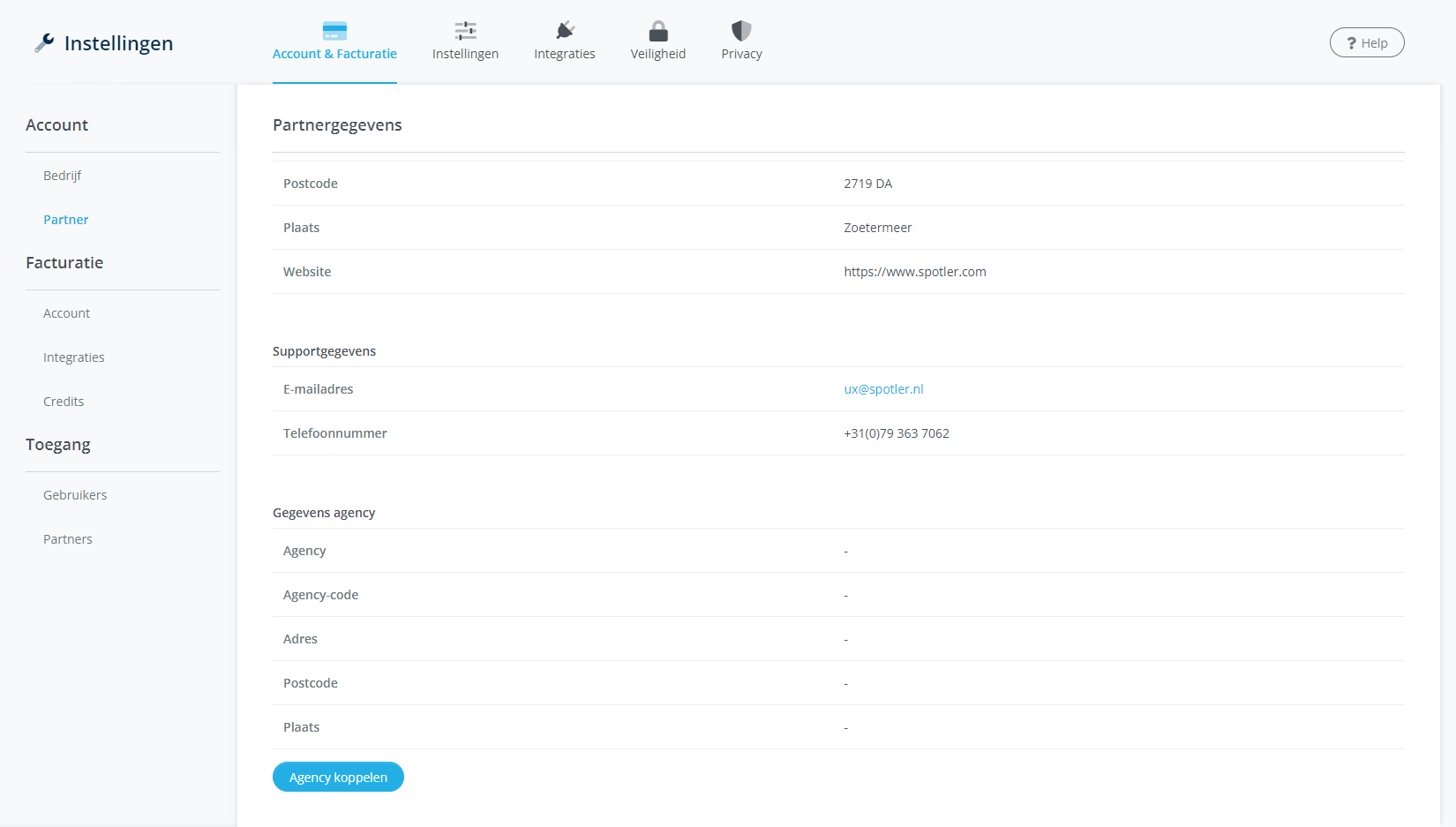
Task: Click the Gegevens agency section heading
Action: coord(324,513)
